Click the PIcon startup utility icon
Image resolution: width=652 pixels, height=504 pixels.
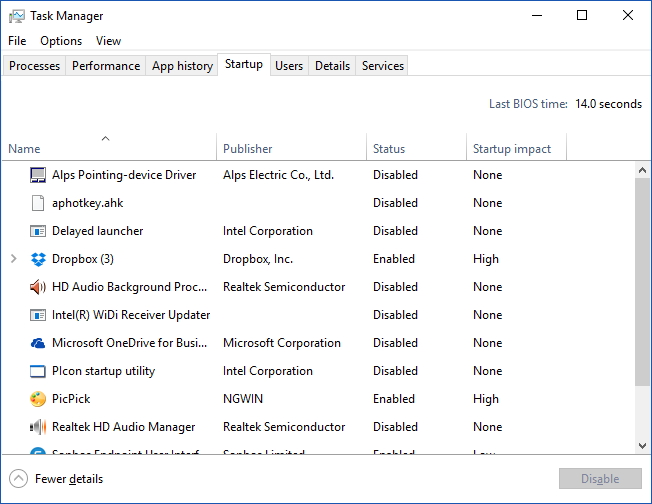(x=38, y=371)
